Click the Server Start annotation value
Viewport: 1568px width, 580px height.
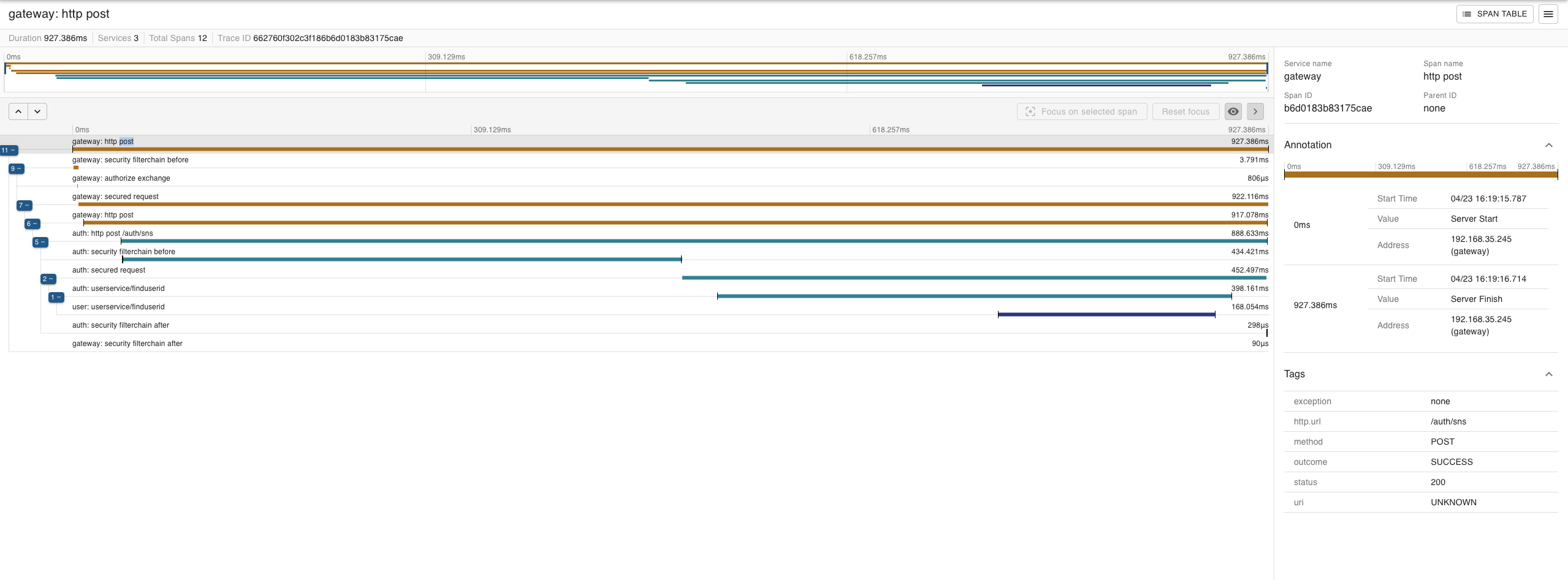(1474, 219)
